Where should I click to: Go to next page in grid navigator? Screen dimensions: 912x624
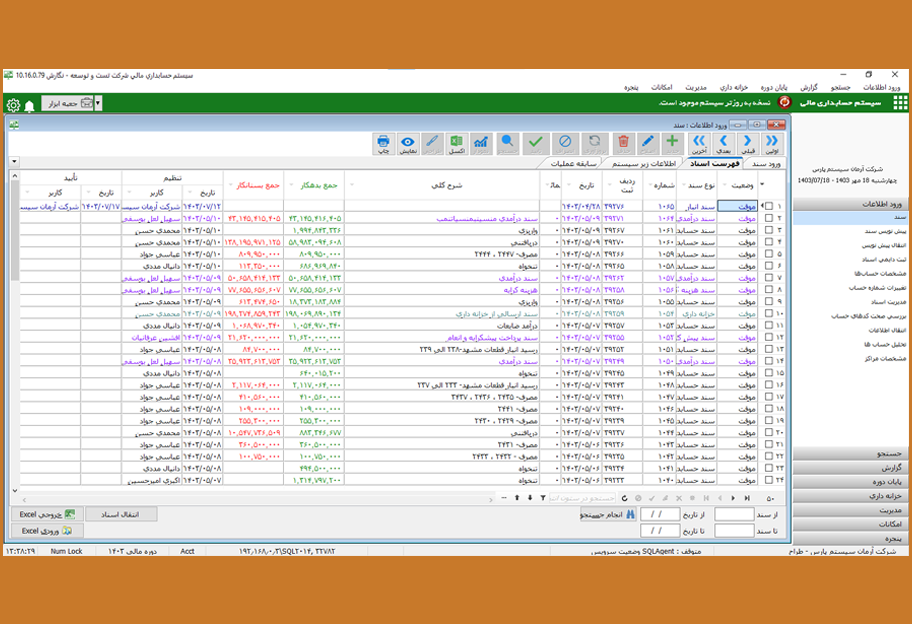tap(733, 498)
